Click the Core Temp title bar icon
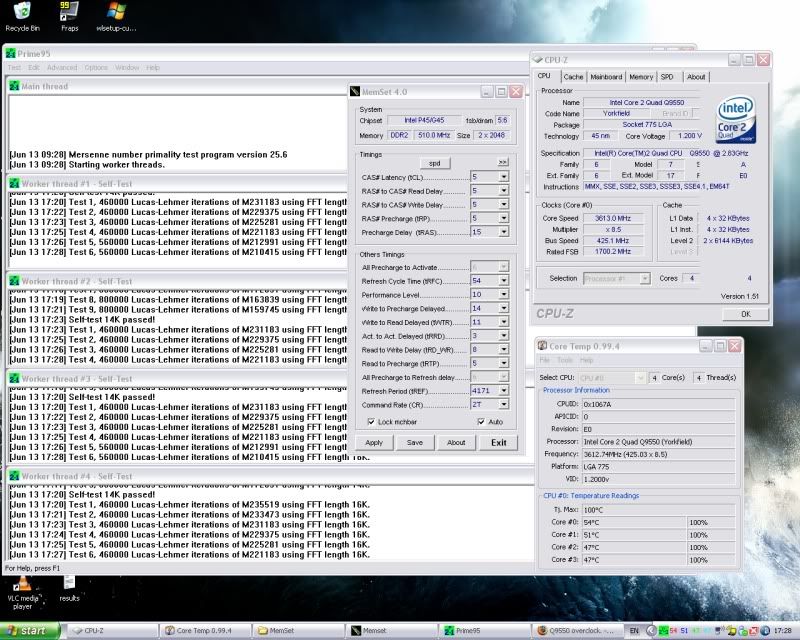800x640 pixels. [x=542, y=346]
